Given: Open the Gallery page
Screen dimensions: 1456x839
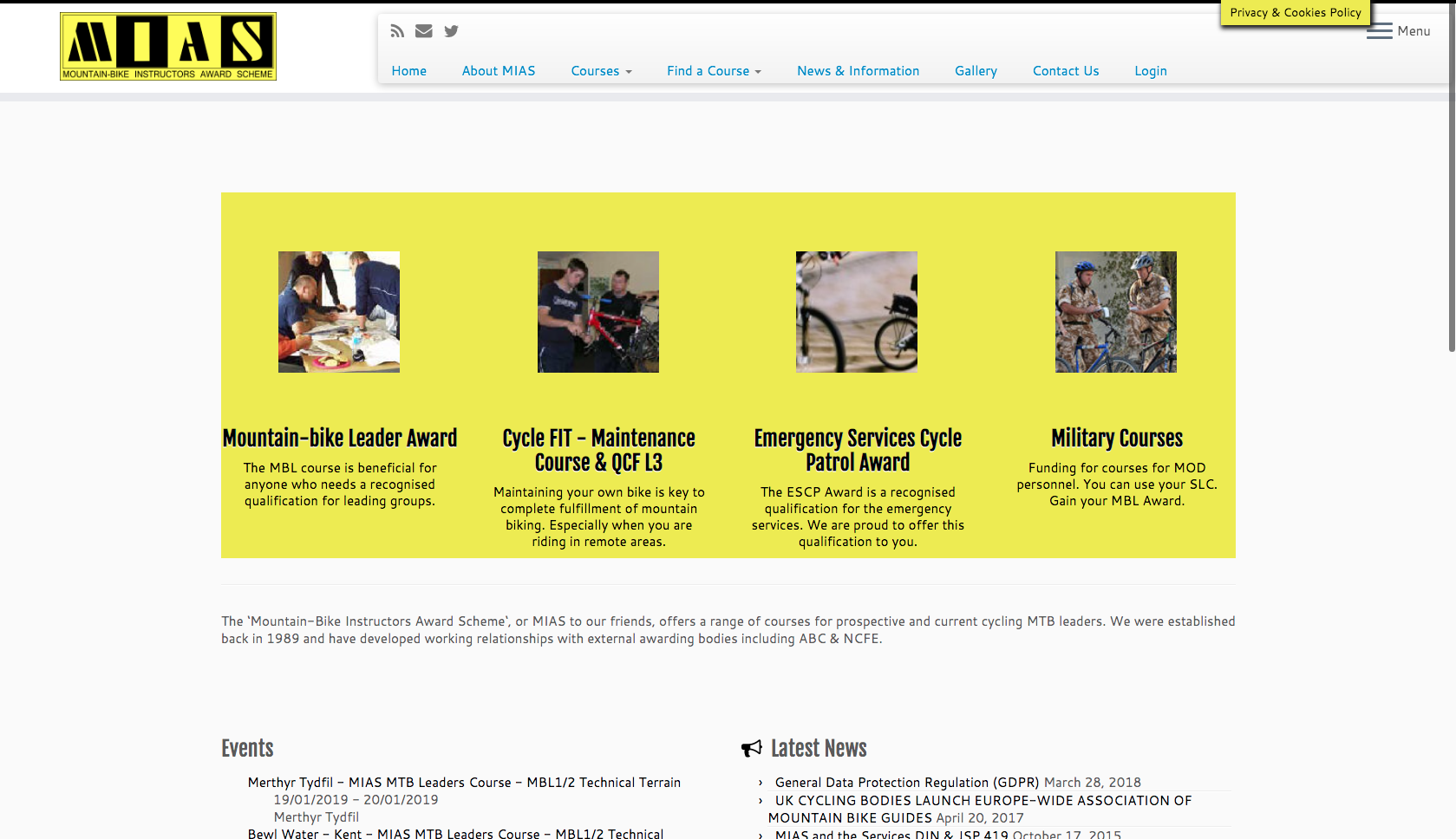Looking at the screenshot, I should click(976, 71).
